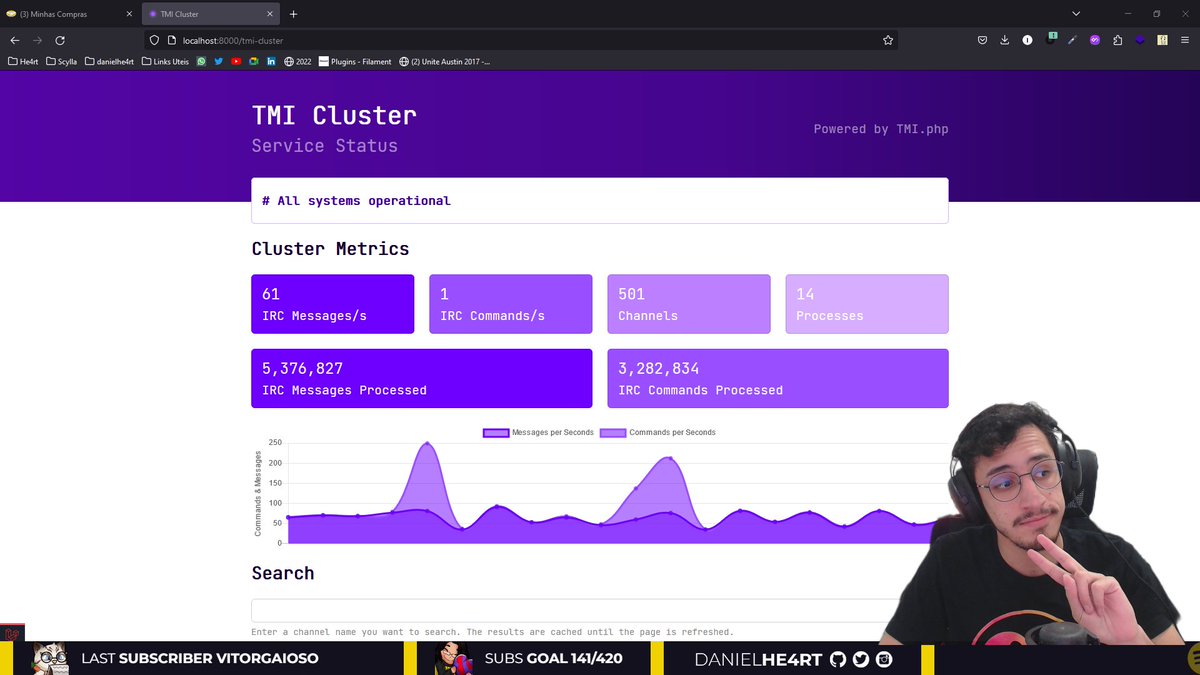
Task: Click the IRC Messages Processed card
Action: click(421, 378)
